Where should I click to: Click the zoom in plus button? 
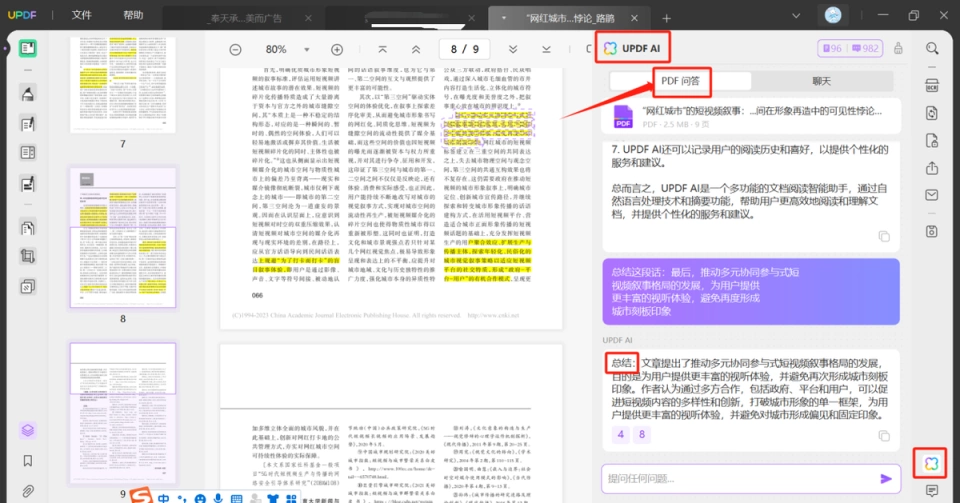click(x=337, y=50)
